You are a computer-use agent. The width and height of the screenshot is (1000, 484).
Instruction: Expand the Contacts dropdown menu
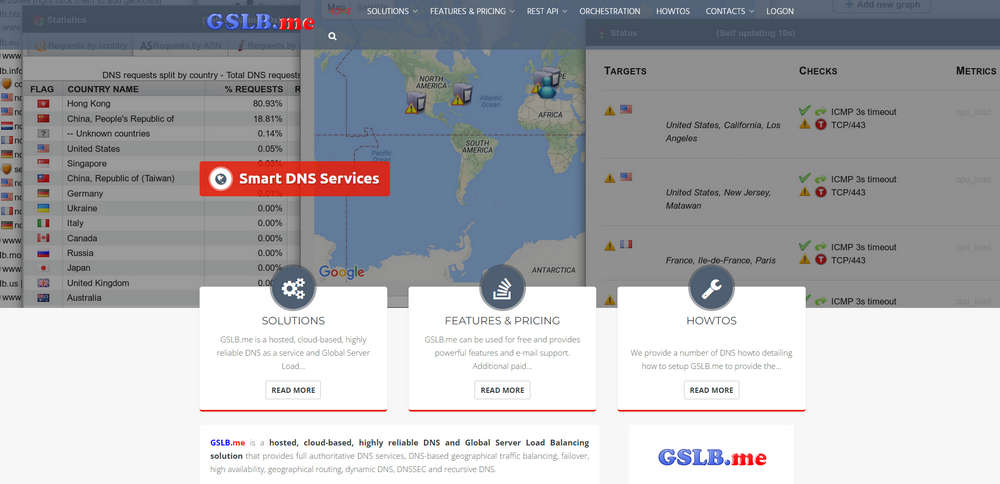[x=730, y=11]
